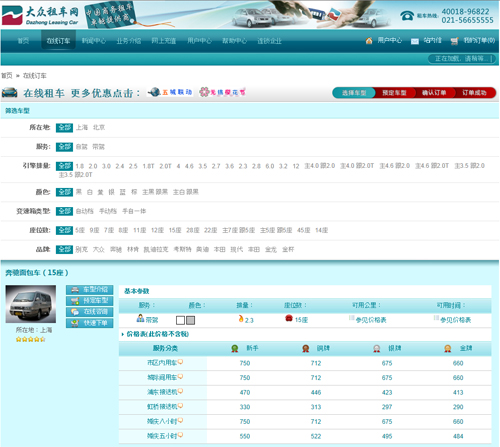This screenshot has height=447, width=500.
Task: Click the 参见价格表 link under 可用公里
Action: coord(371,320)
